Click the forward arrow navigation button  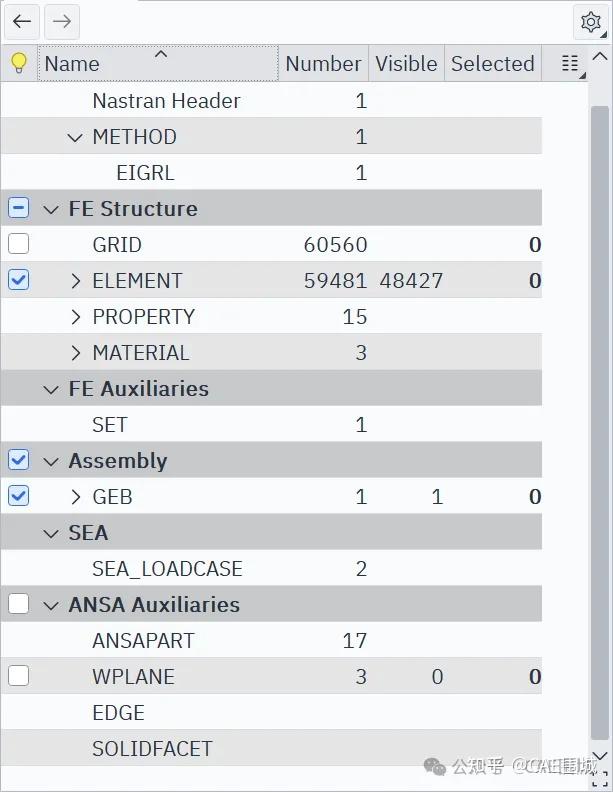61,21
